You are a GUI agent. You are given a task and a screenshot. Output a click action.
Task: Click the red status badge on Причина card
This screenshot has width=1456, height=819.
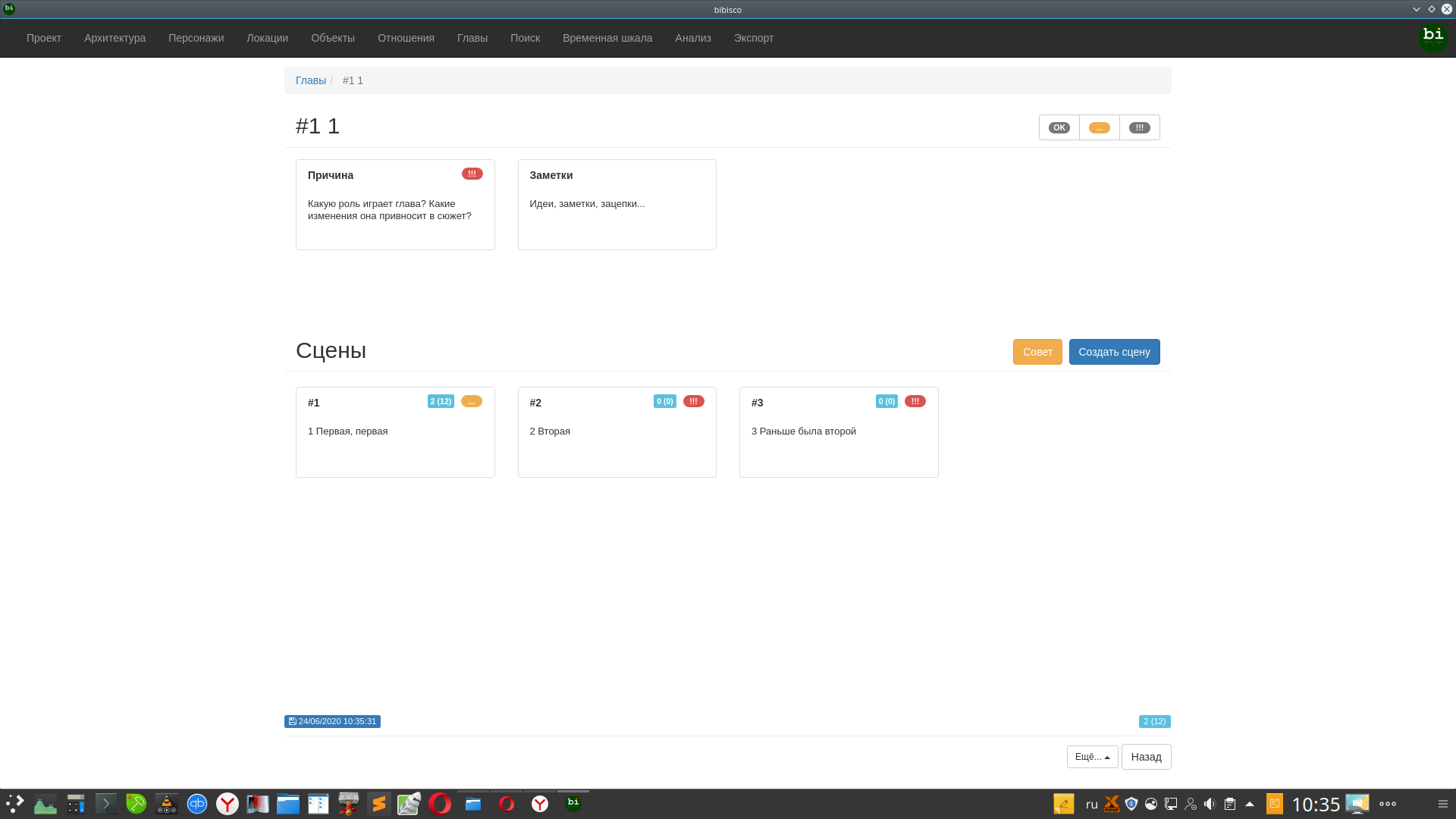pos(472,174)
